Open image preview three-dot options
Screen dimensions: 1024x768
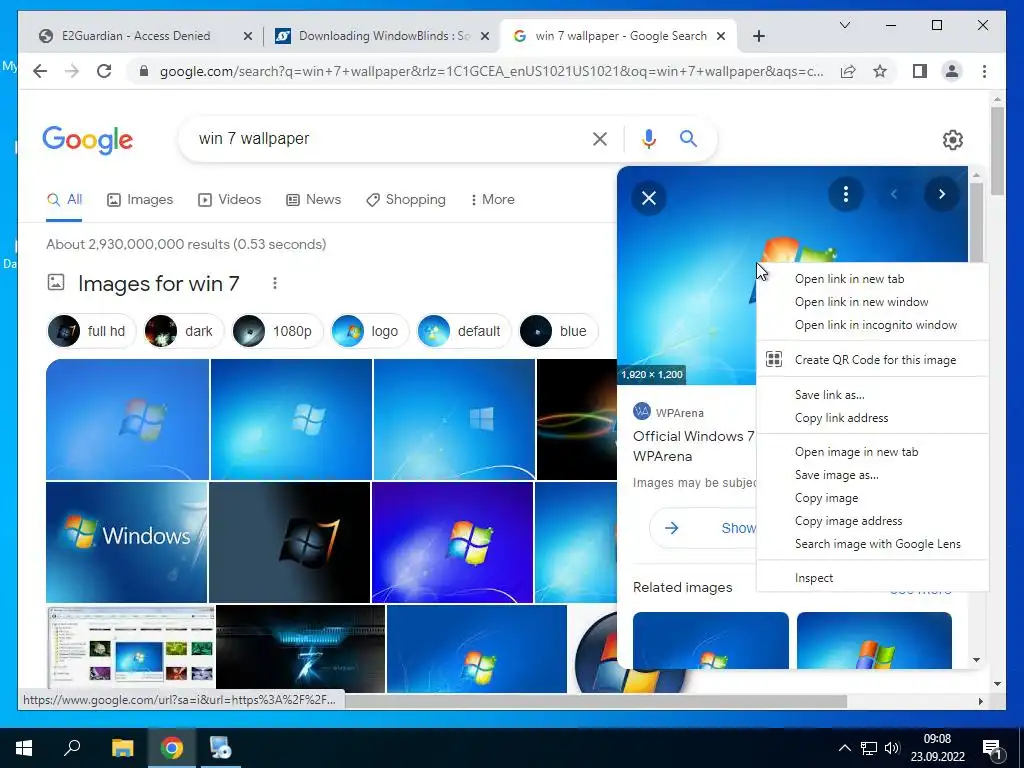[x=846, y=194]
